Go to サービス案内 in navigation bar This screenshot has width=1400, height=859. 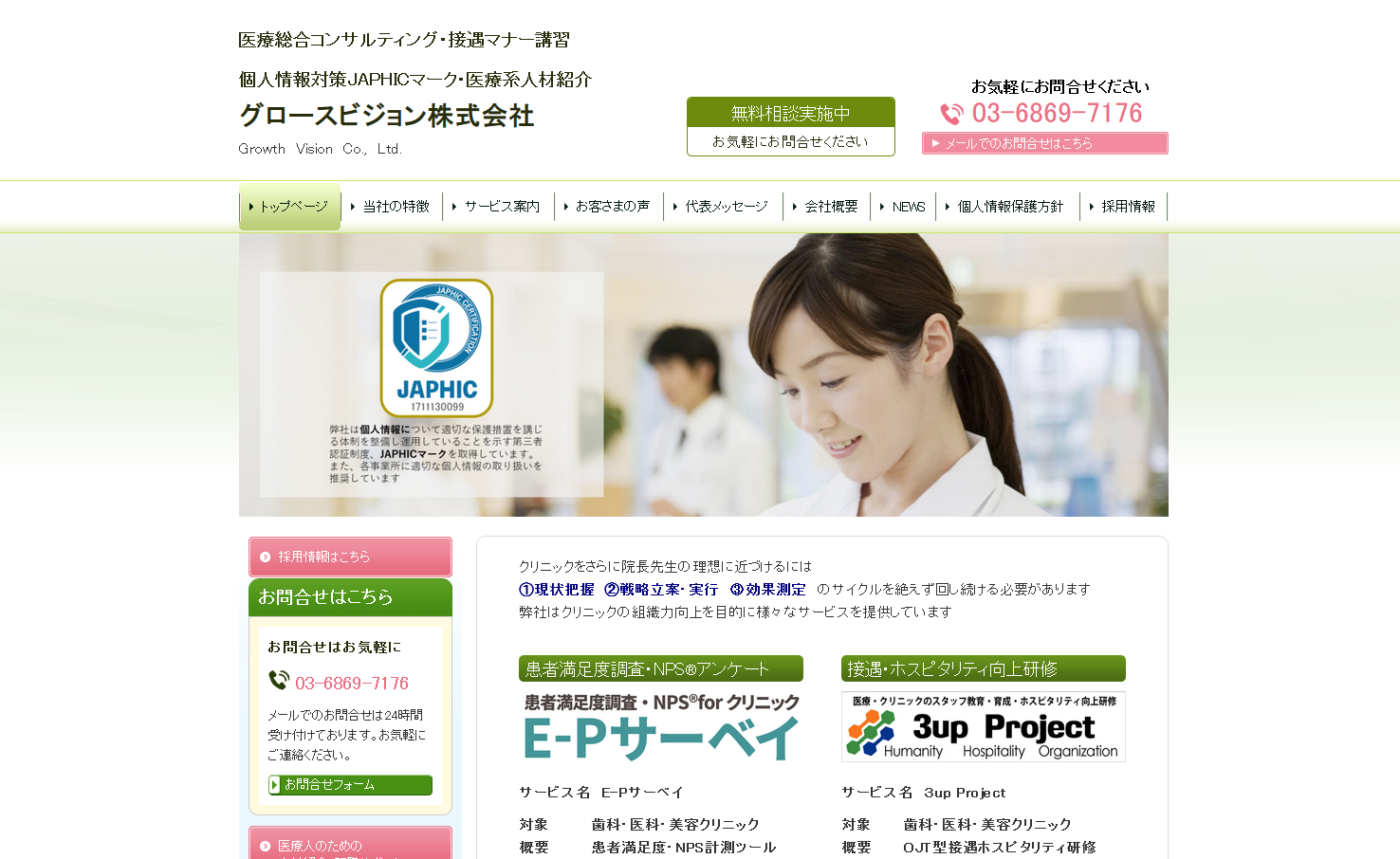[x=498, y=207]
